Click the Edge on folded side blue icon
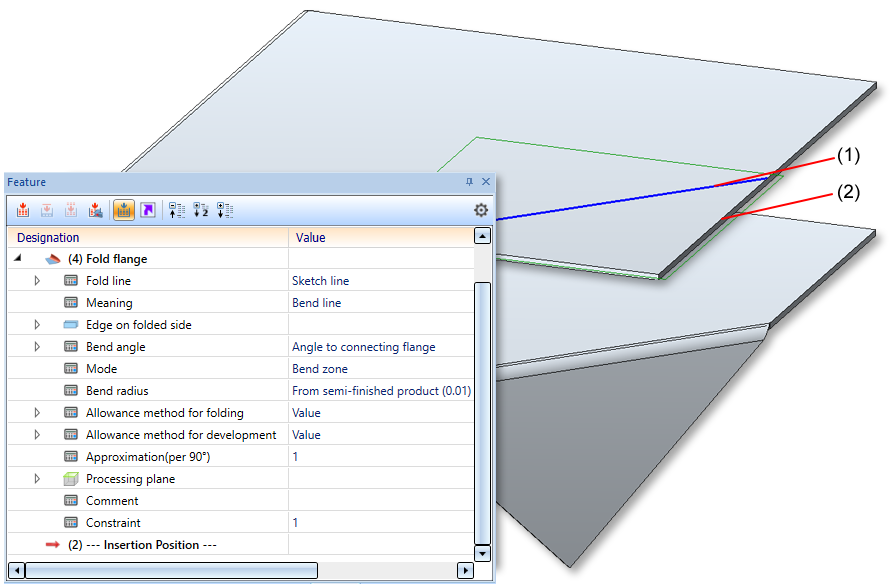890x585 pixels. point(70,325)
